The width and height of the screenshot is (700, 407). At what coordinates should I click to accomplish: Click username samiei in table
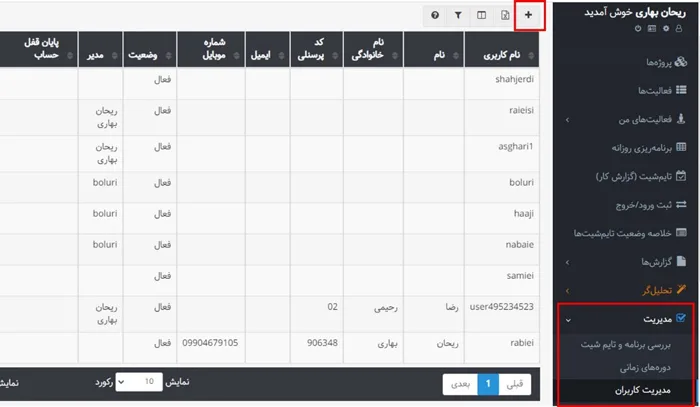[x=520, y=276]
